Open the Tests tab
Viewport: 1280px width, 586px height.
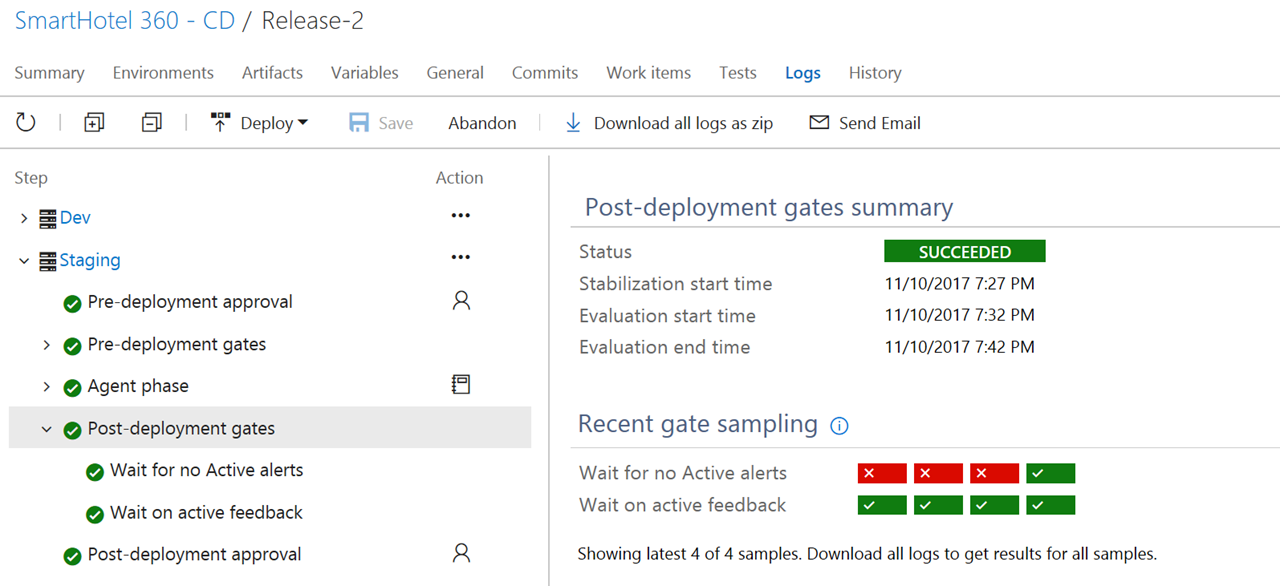(x=738, y=73)
